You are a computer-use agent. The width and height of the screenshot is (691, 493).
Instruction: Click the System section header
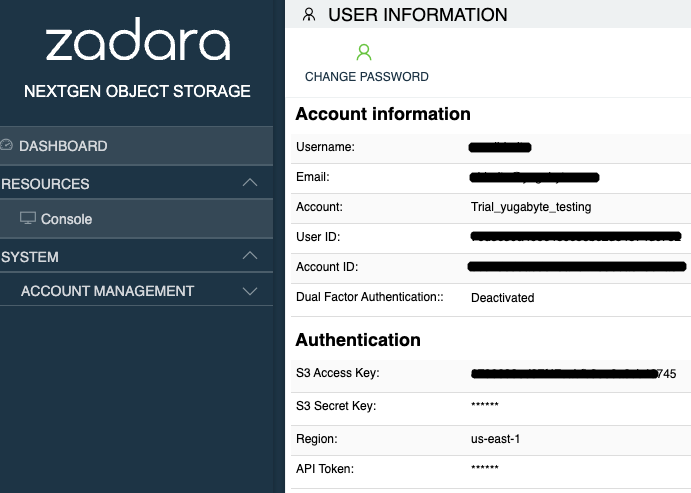coord(136,256)
